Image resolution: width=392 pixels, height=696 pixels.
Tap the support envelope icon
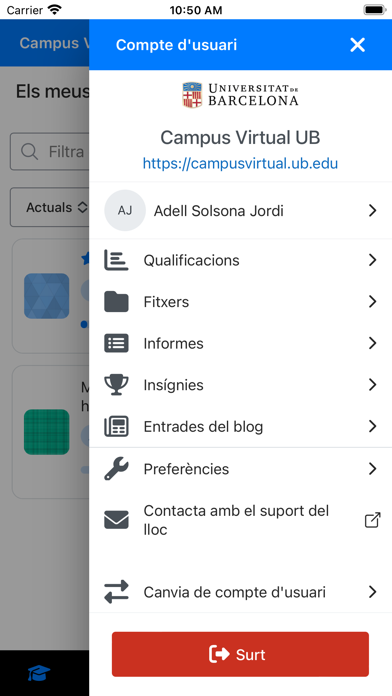[x=116, y=520]
